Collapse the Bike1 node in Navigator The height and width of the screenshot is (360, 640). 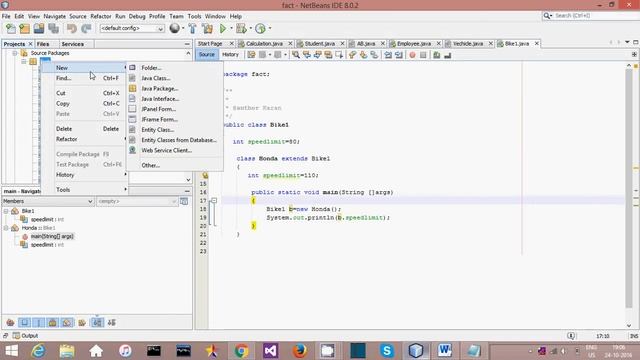(x=6, y=211)
